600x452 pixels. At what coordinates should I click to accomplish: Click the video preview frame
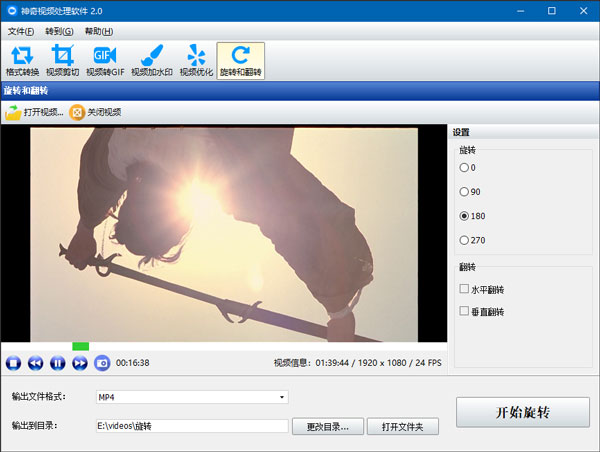[224, 235]
